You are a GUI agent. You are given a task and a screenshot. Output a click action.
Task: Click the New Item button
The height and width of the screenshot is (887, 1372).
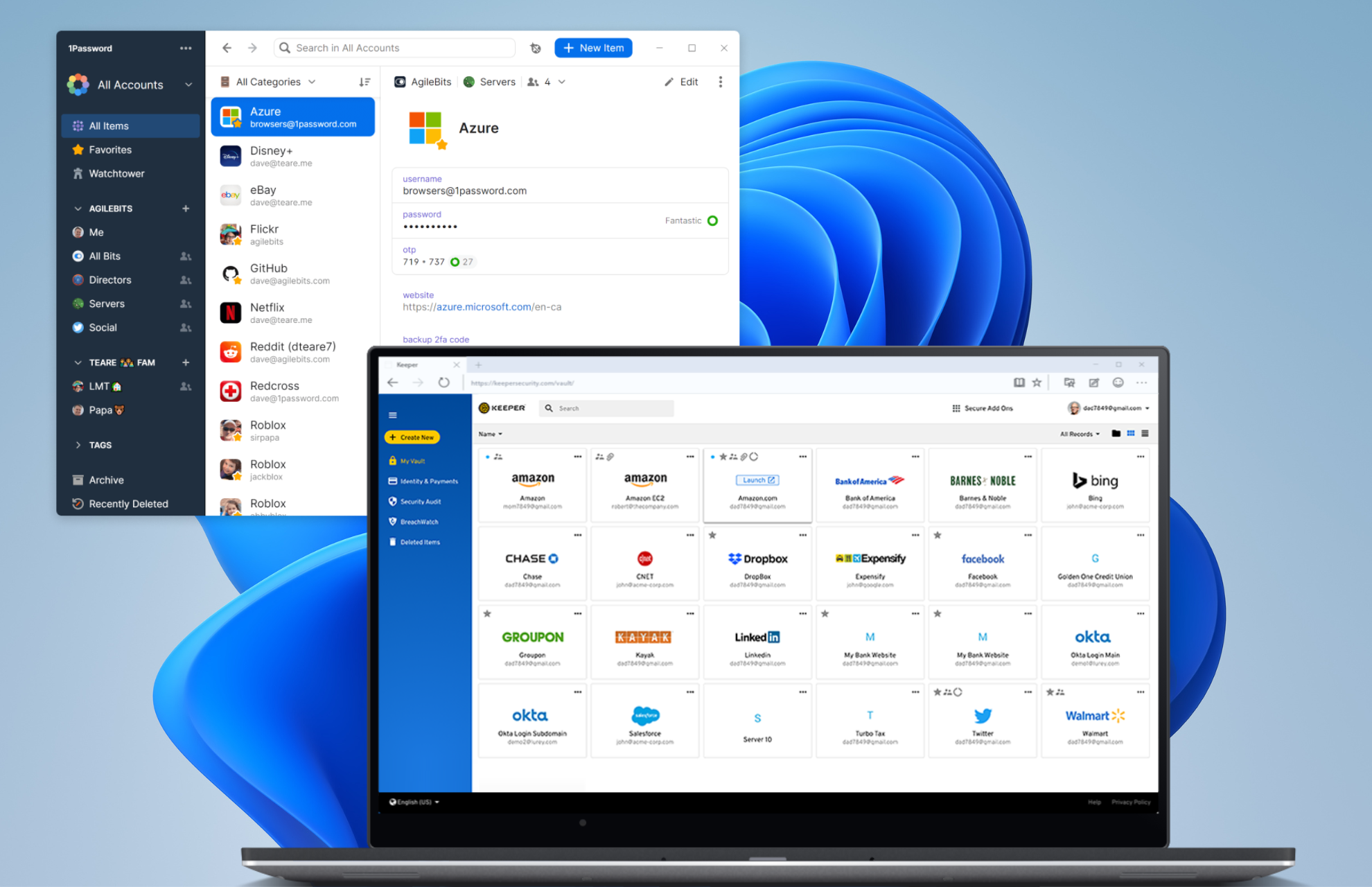[593, 48]
